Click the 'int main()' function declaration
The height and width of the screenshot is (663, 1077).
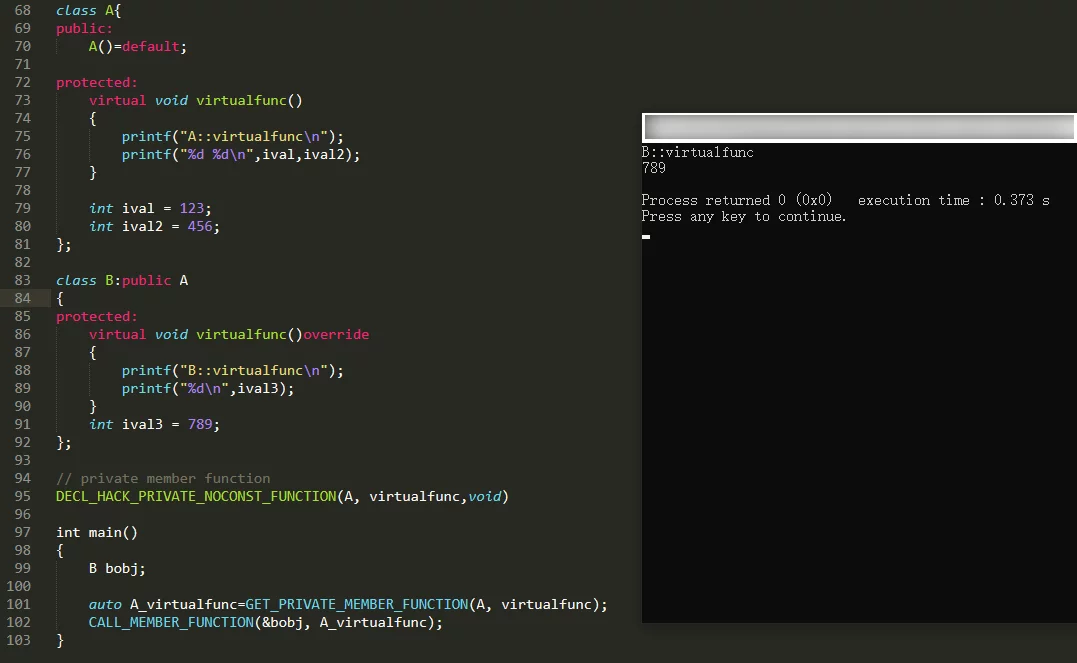point(97,532)
